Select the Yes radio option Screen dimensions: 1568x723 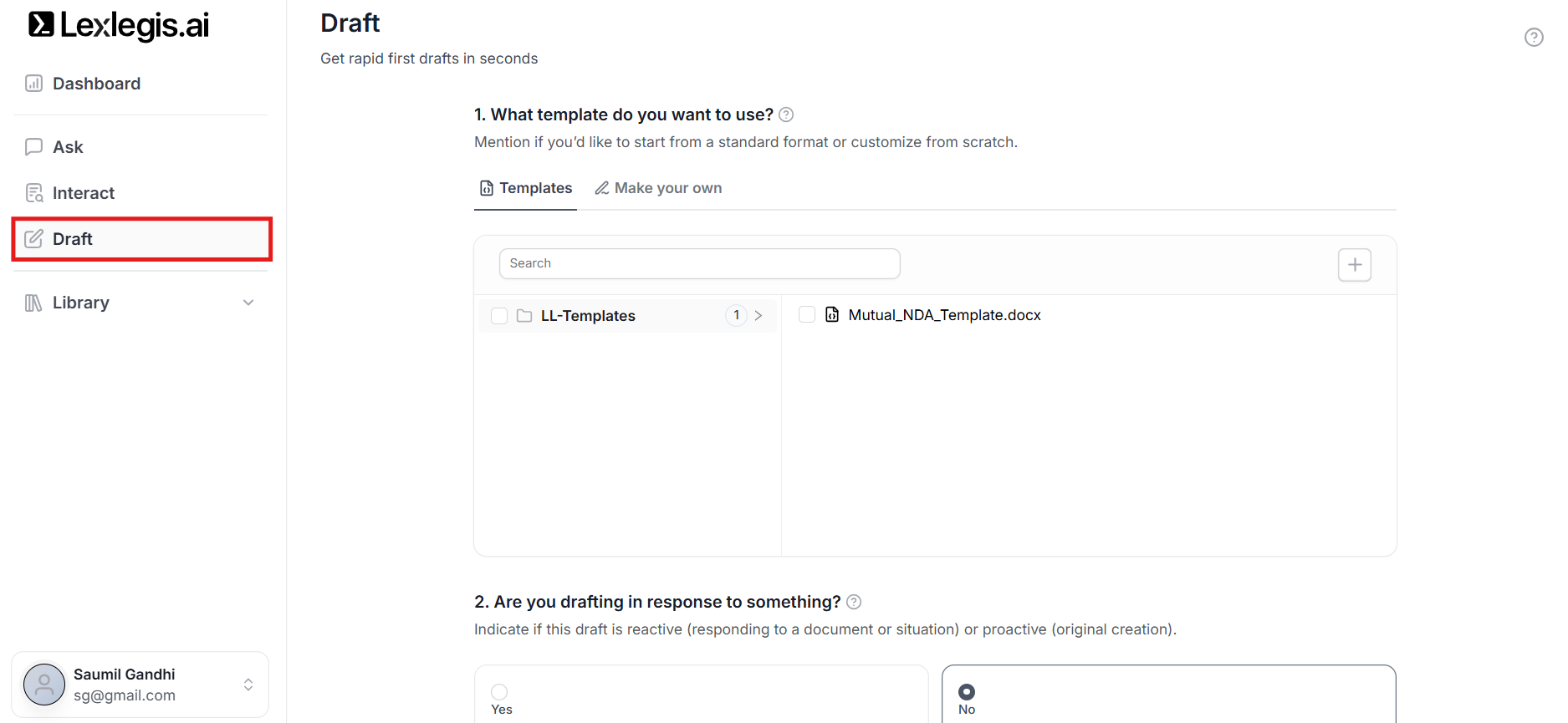coord(499,692)
